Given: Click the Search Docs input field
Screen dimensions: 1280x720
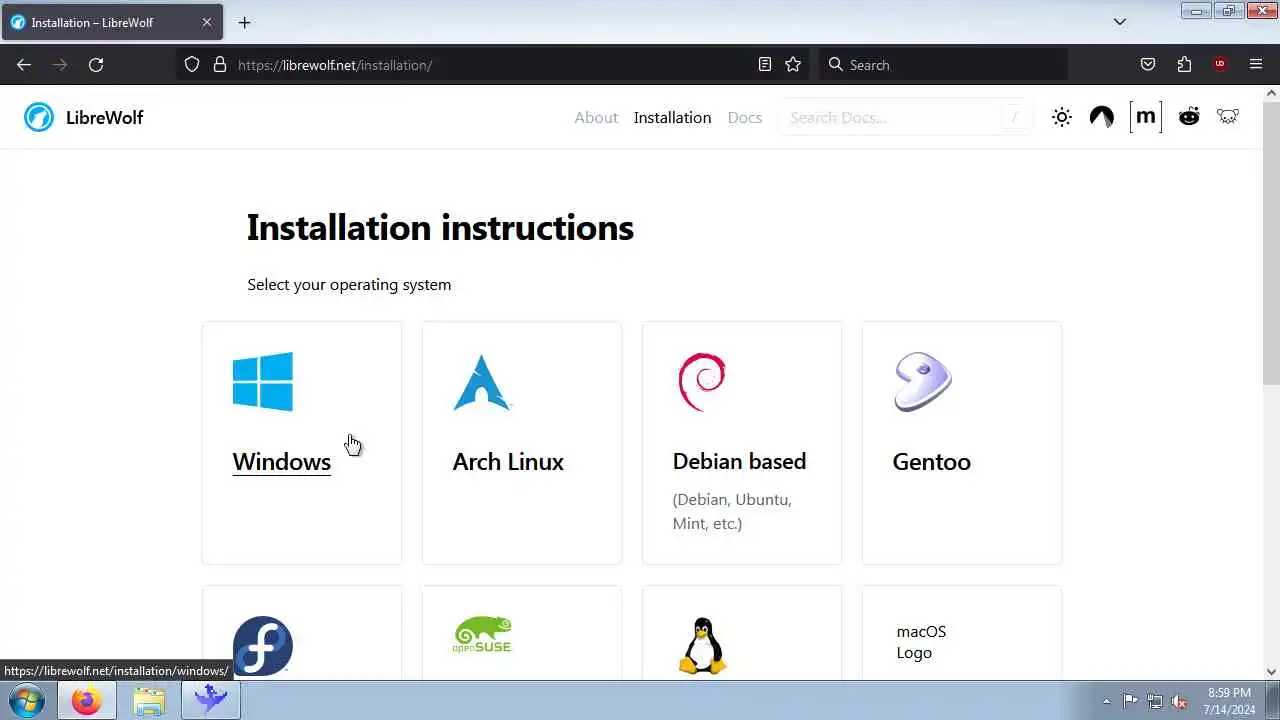Looking at the screenshot, I should pyautogui.click(x=906, y=117).
